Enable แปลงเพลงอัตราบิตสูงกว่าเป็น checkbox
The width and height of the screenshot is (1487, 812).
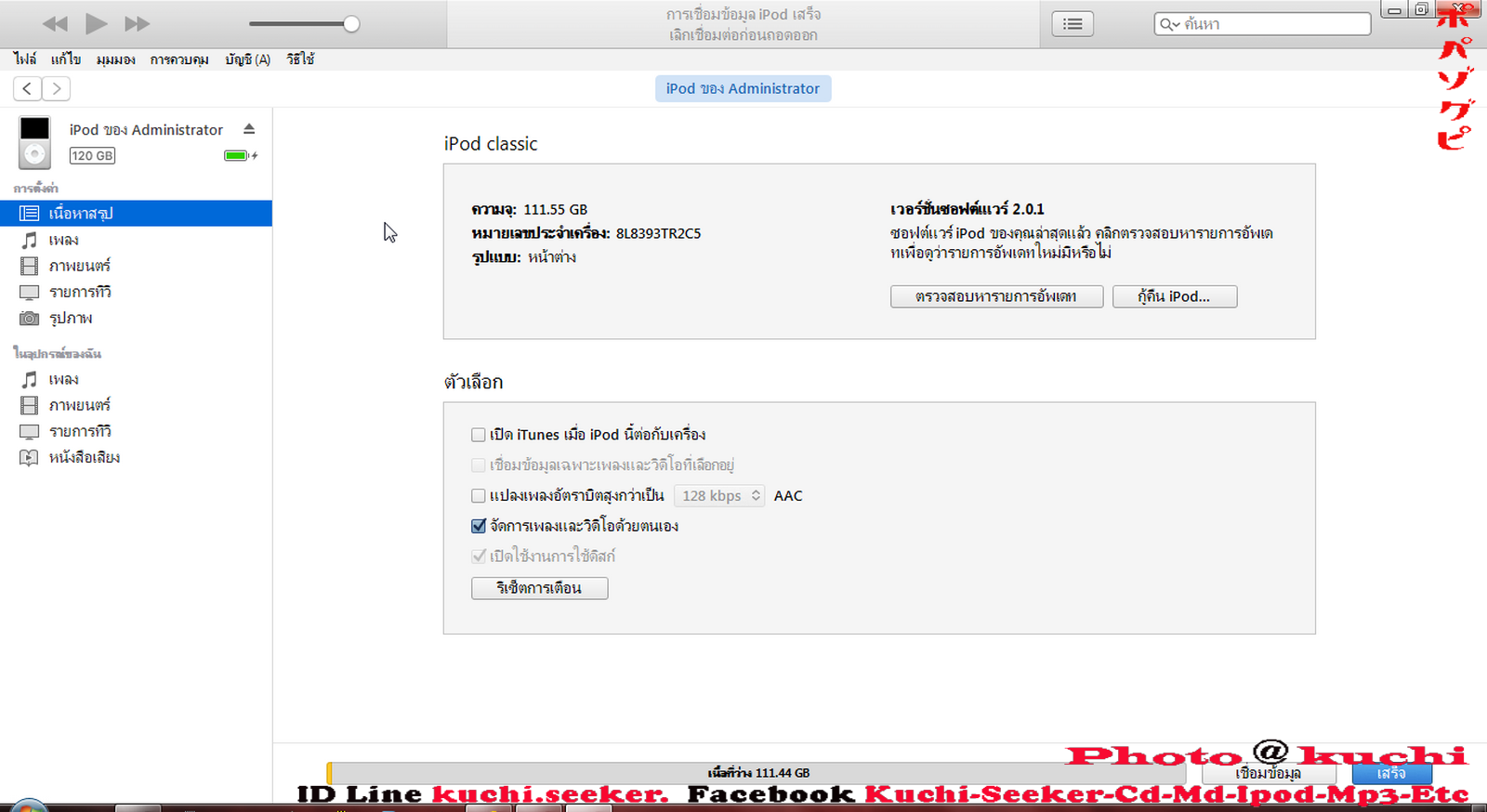click(x=479, y=496)
